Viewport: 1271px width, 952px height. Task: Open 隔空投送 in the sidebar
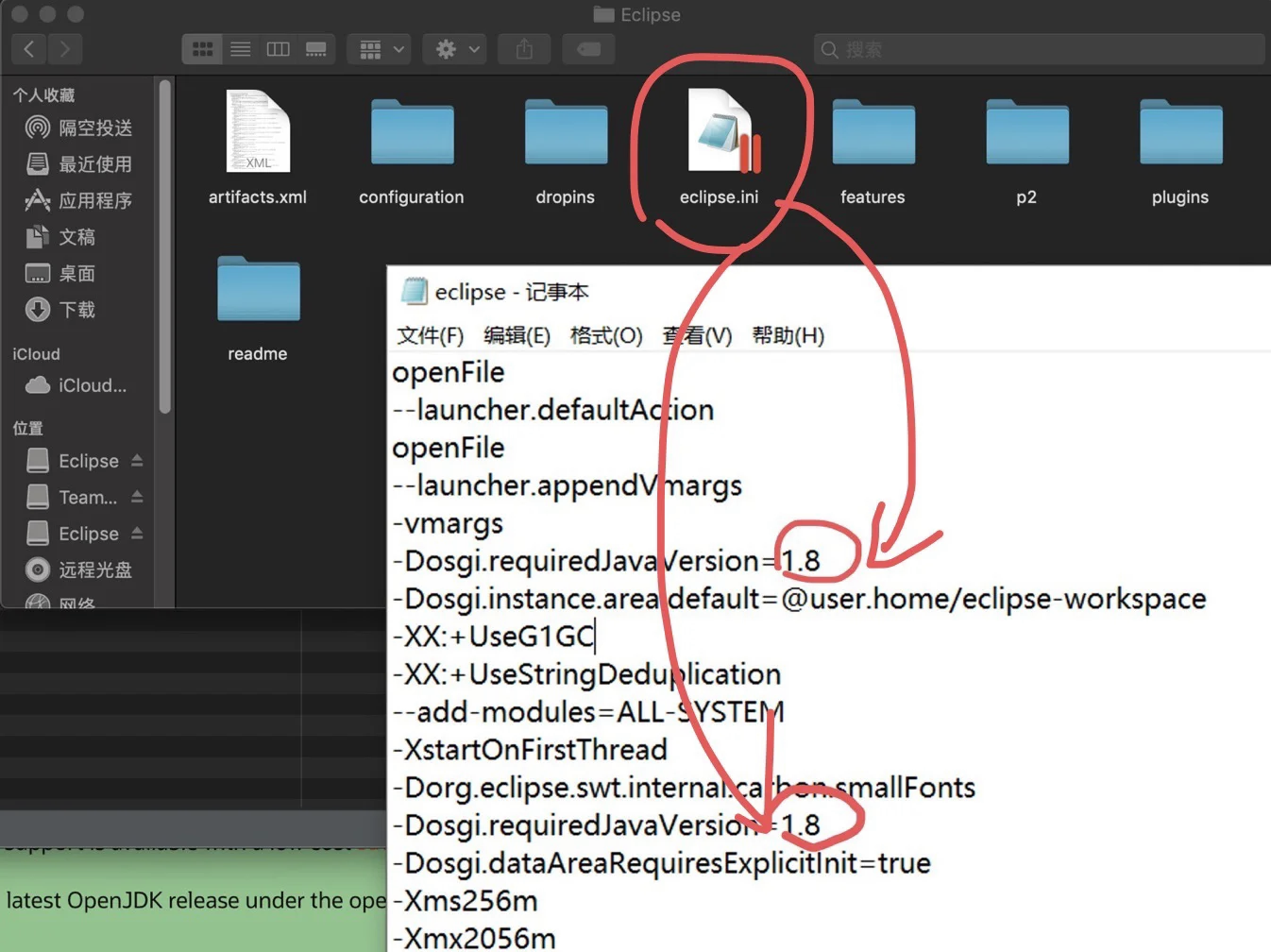point(79,127)
